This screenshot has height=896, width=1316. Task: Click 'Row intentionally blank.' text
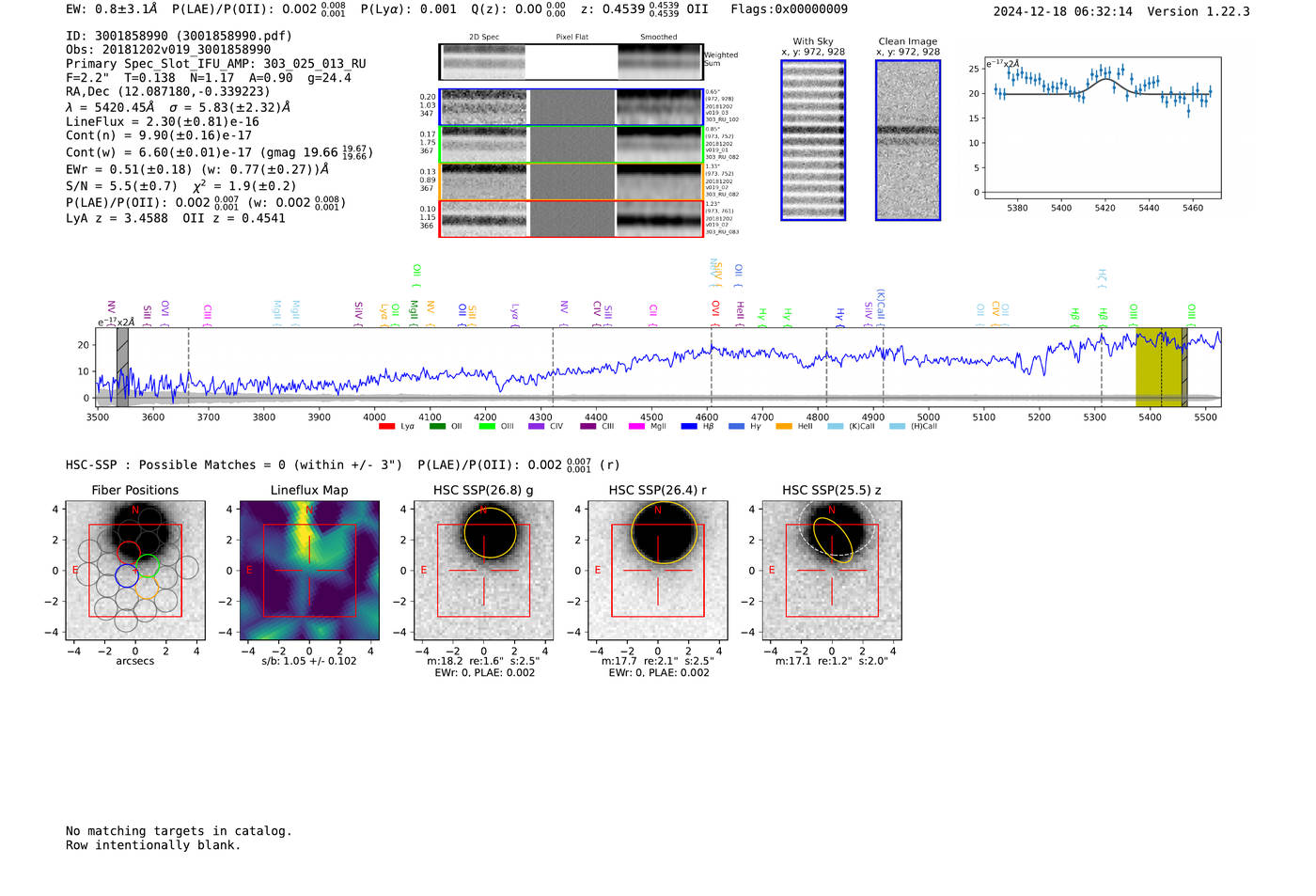(153, 845)
